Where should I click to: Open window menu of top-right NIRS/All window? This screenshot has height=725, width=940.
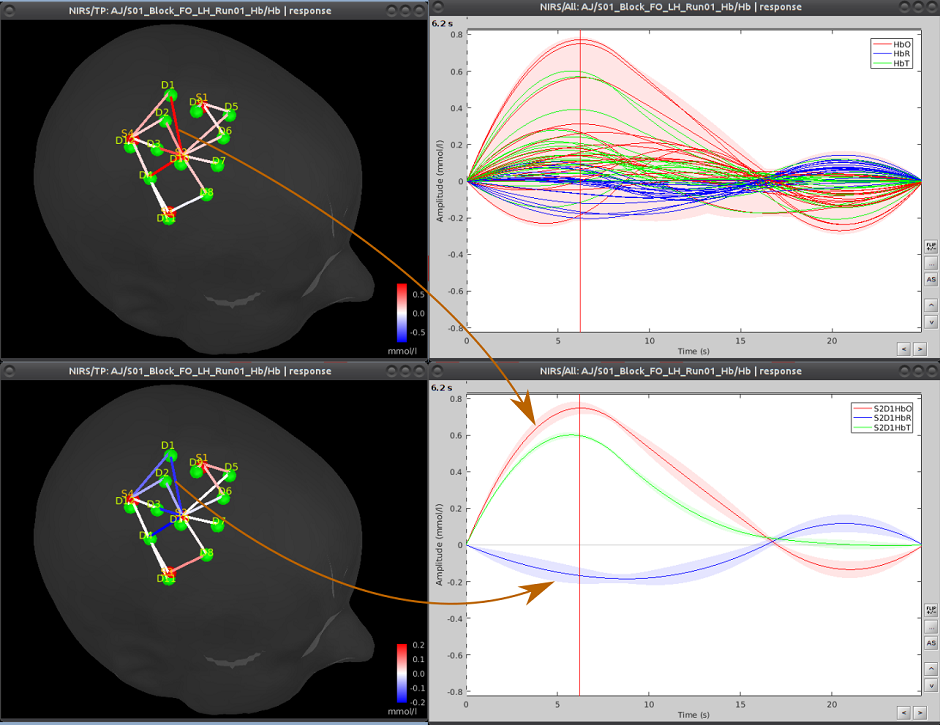438,7
